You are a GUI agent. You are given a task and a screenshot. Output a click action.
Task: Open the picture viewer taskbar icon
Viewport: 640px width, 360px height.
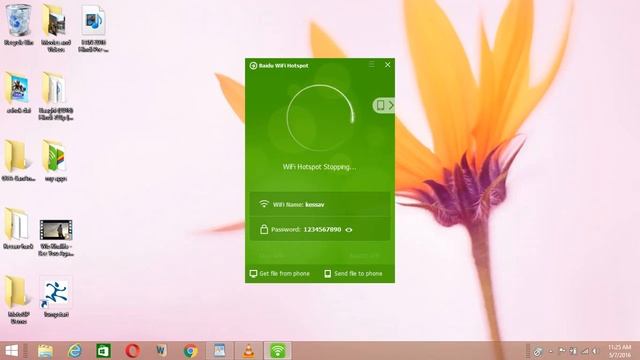[220, 351]
